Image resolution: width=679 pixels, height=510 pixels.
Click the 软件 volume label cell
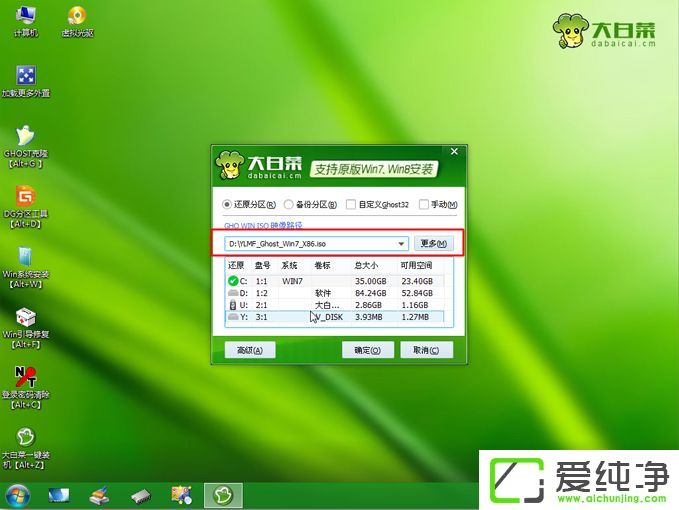coord(323,293)
